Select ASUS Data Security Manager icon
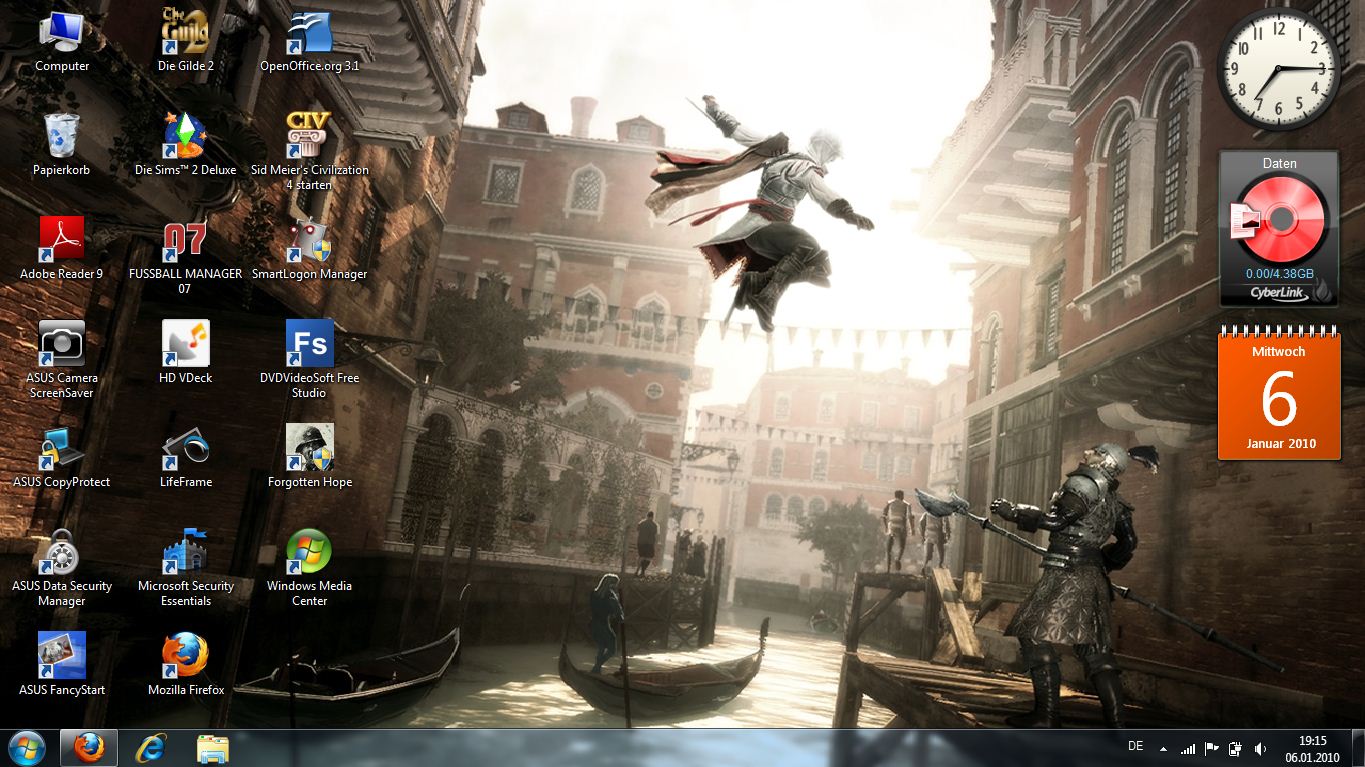Image resolution: width=1365 pixels, height=767 pixels. point(62,568)
